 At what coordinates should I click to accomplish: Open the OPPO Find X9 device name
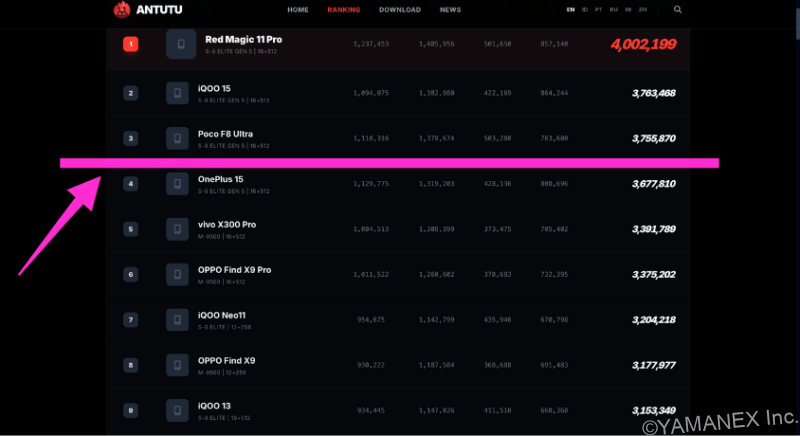coord(226,360)
